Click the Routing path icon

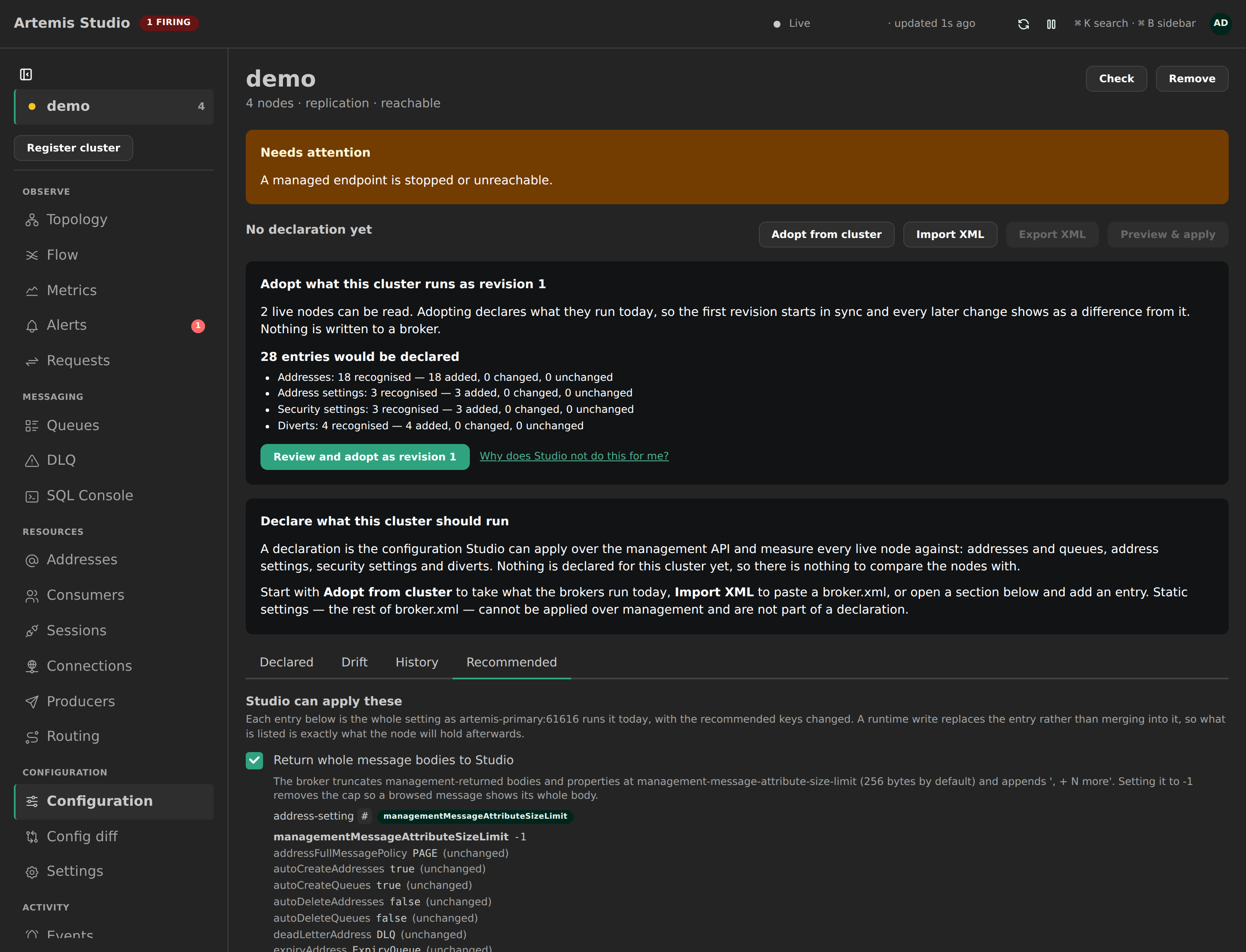32,737
